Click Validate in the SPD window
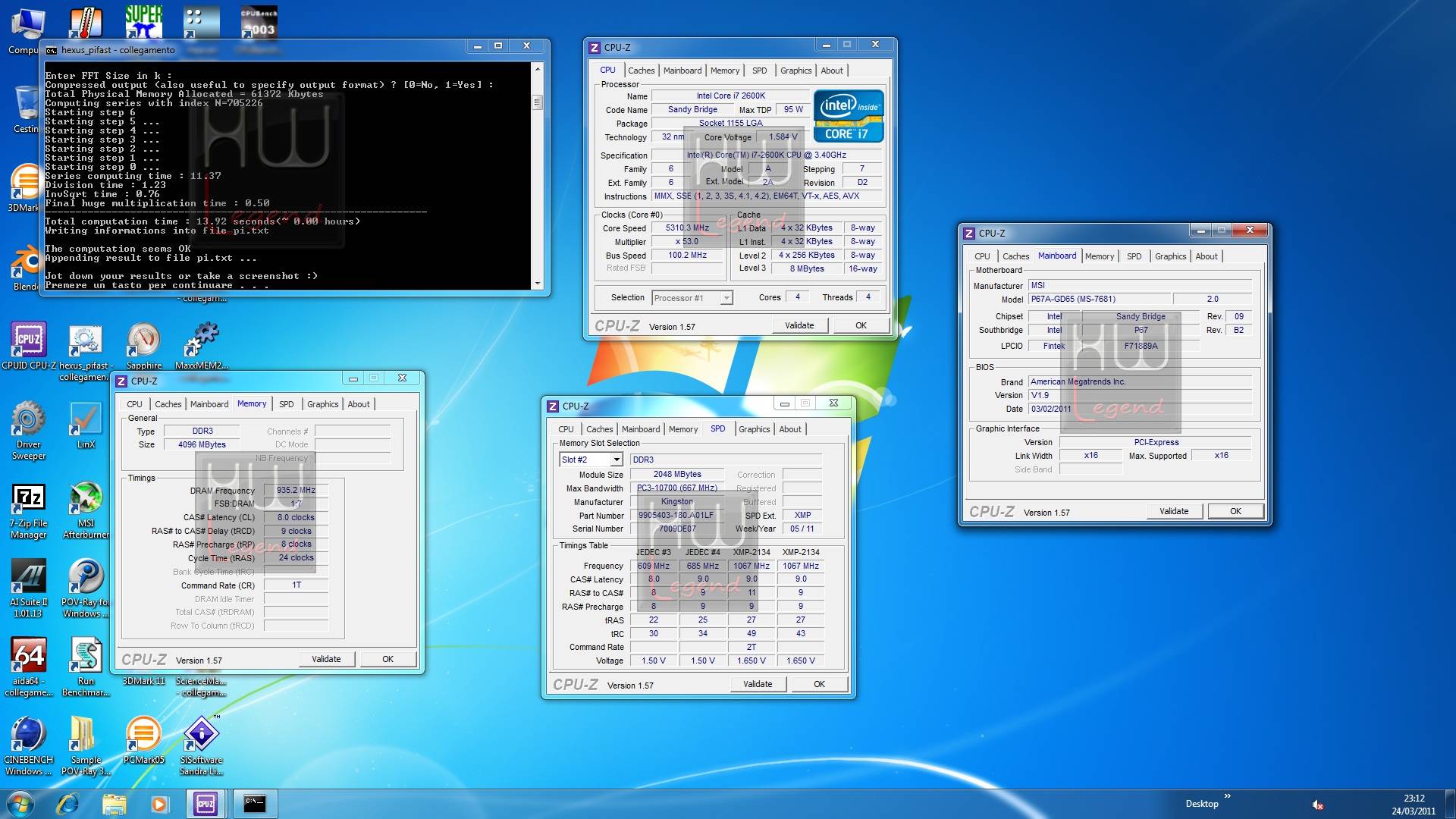This screenshot has width=1456, height=819. [758, 684]
